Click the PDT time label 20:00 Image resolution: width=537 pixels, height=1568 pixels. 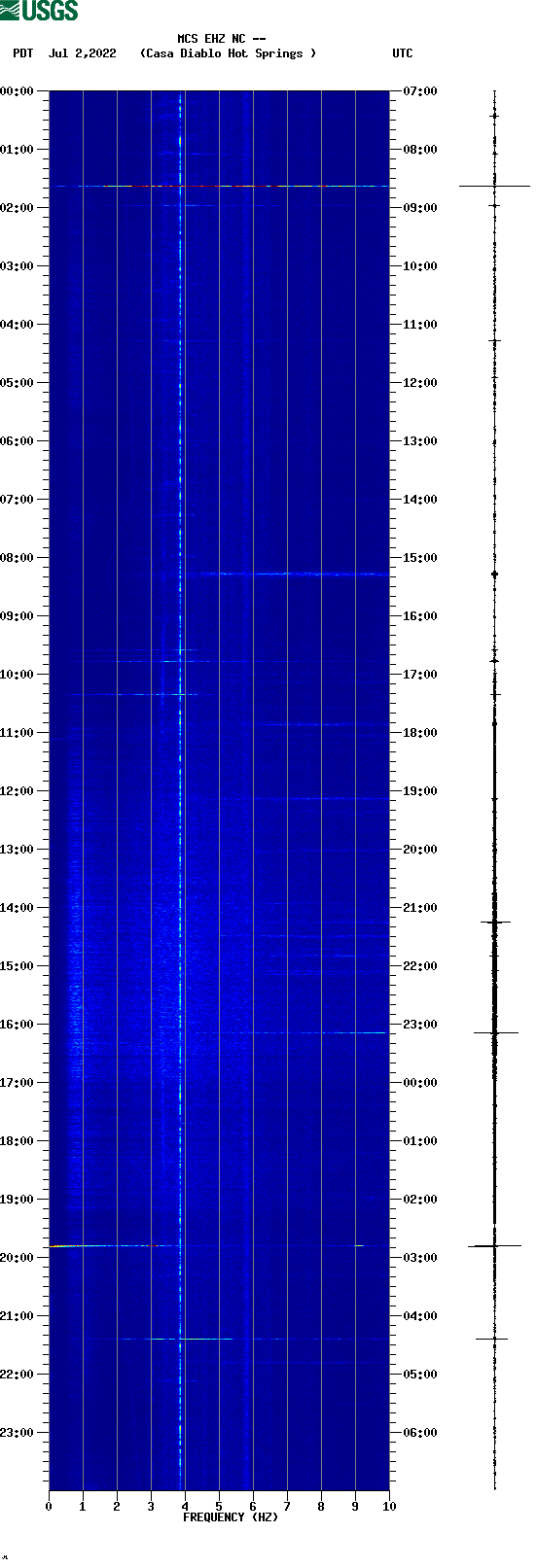coord(18,1258)
